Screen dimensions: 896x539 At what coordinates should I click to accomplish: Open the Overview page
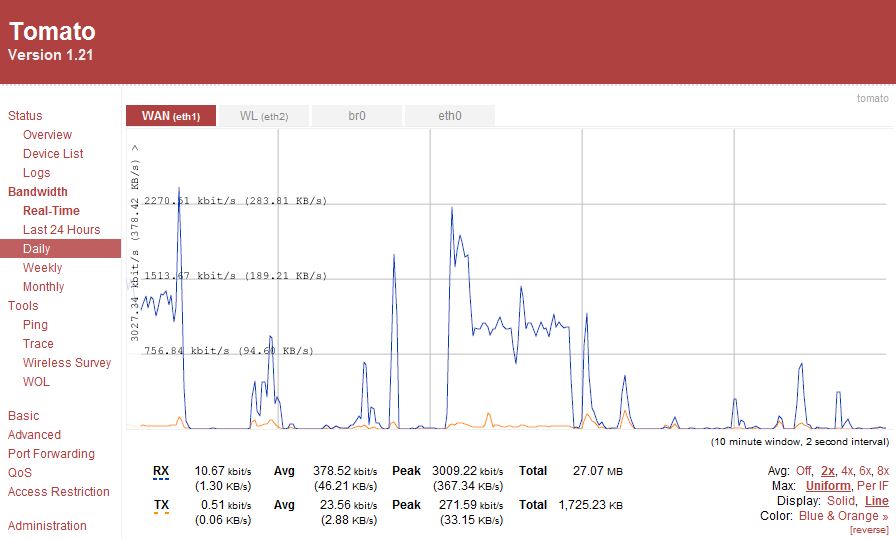click(47, 135)
